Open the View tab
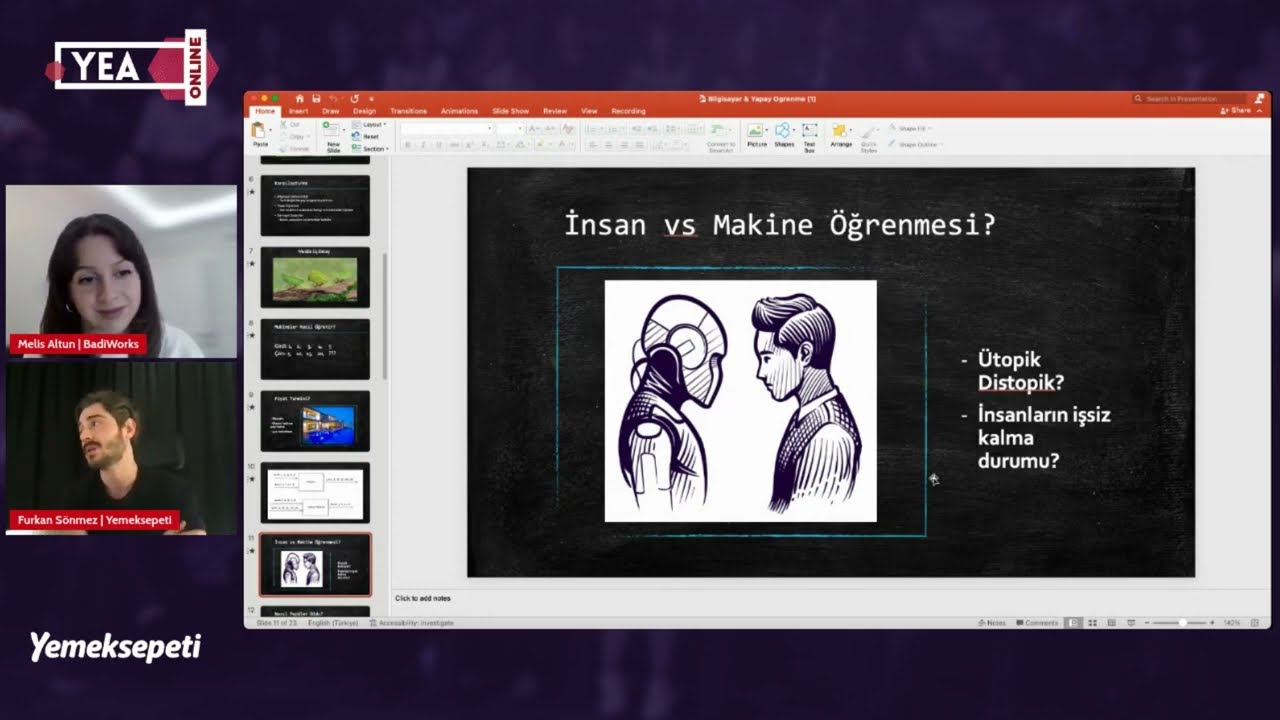1280x720 pixels. click(x=589, y=111)
